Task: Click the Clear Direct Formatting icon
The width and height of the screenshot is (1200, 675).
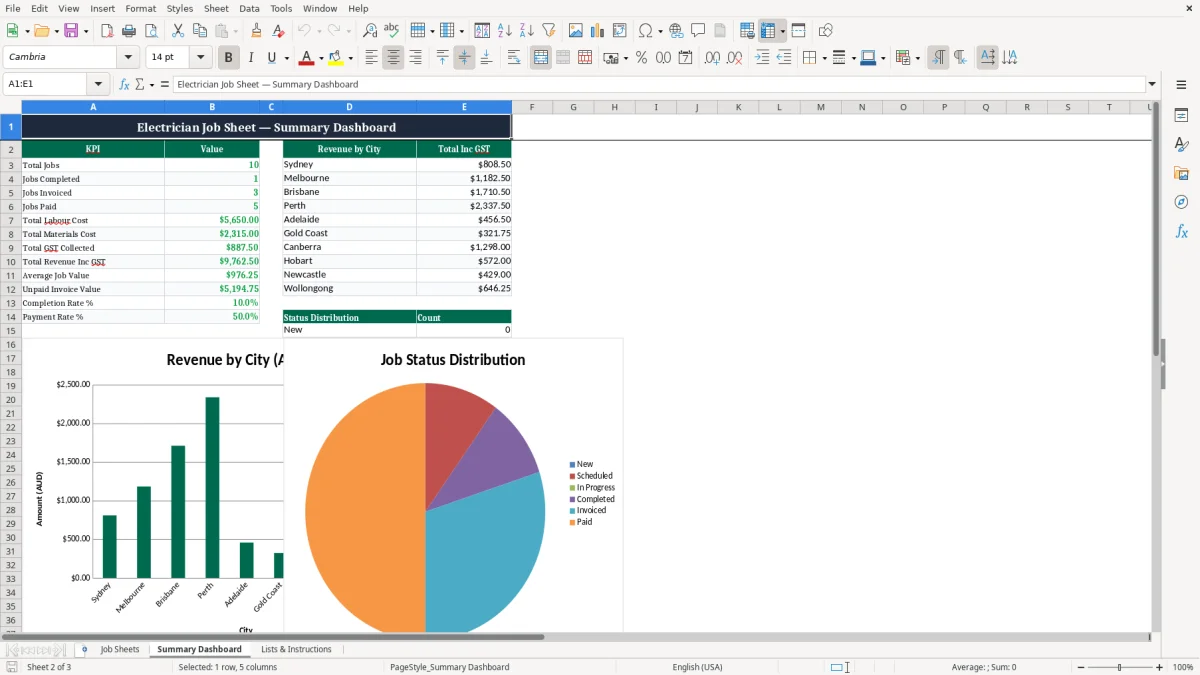Action: click(279, 31)
